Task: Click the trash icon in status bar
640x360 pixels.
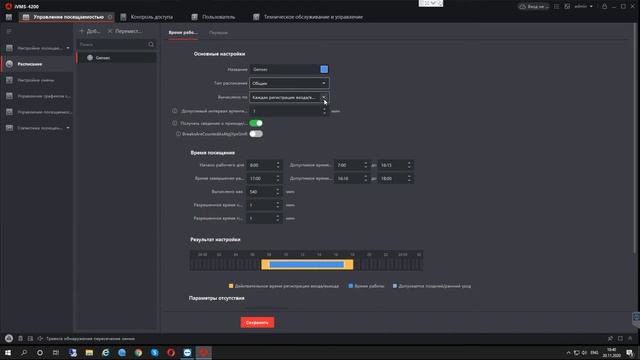Action: [20, 338]
